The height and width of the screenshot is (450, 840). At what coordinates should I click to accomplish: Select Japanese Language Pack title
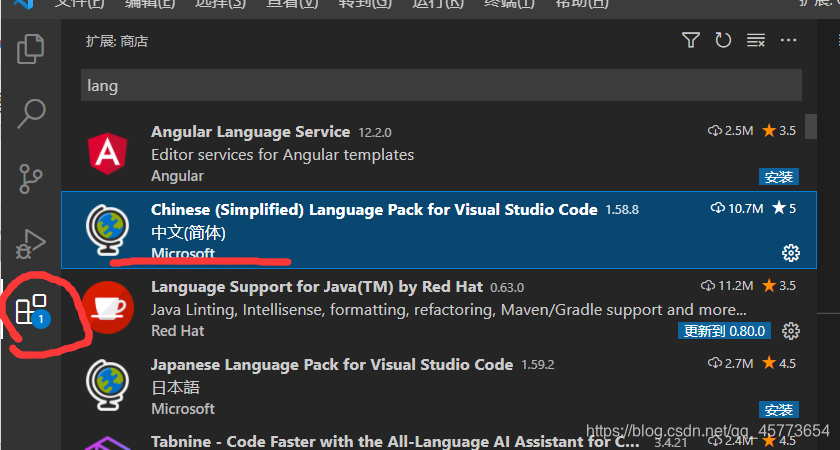click(332, 365)
